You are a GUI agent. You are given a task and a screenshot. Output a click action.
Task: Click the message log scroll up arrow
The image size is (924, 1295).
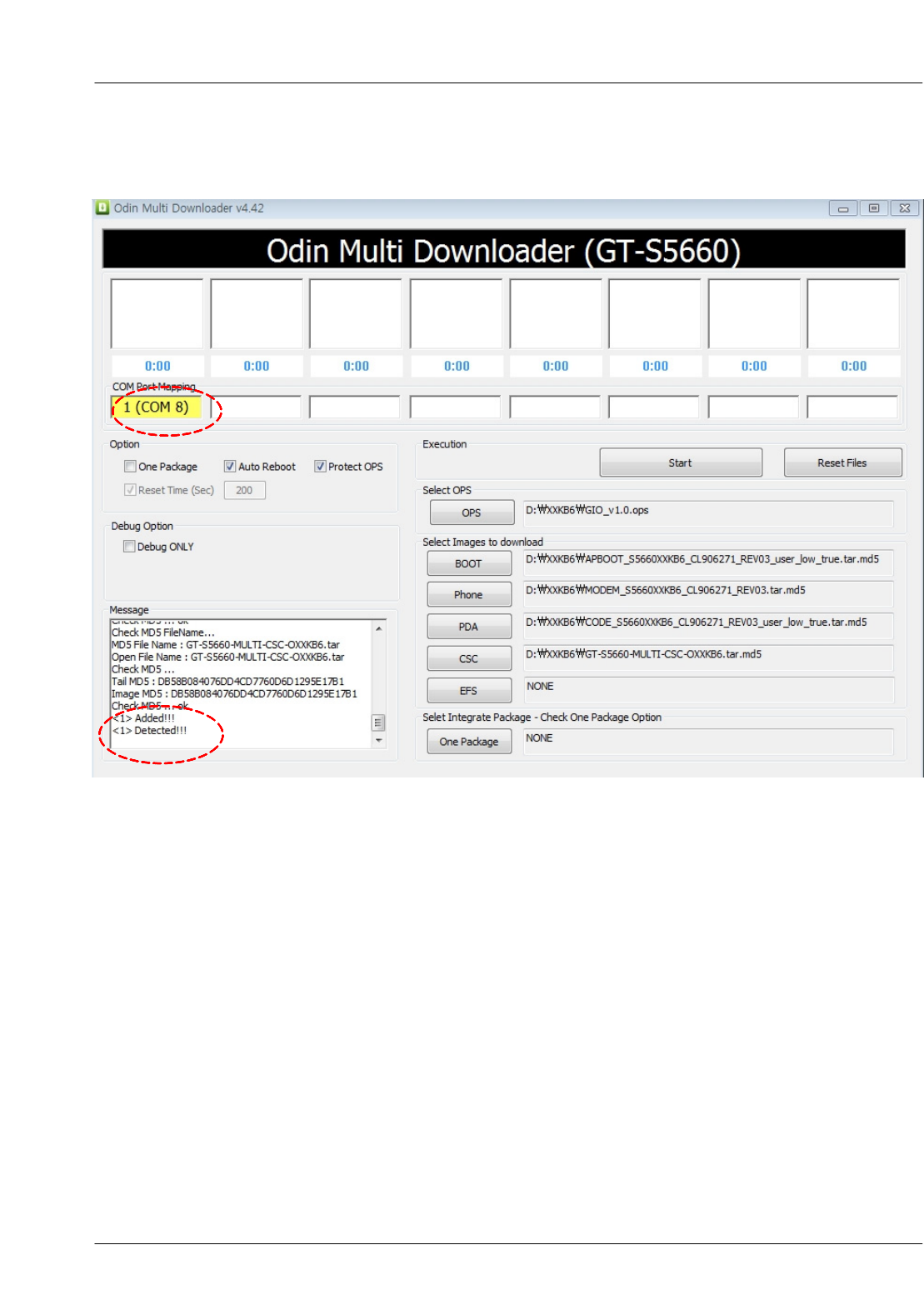[379, 628]
